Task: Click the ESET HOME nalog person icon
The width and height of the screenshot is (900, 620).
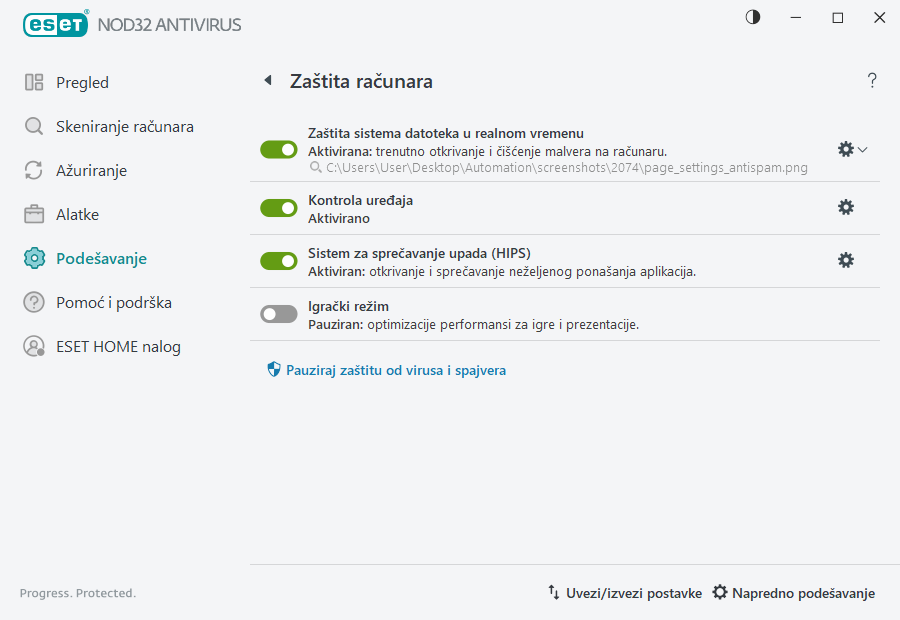Action: click(34, 346)
